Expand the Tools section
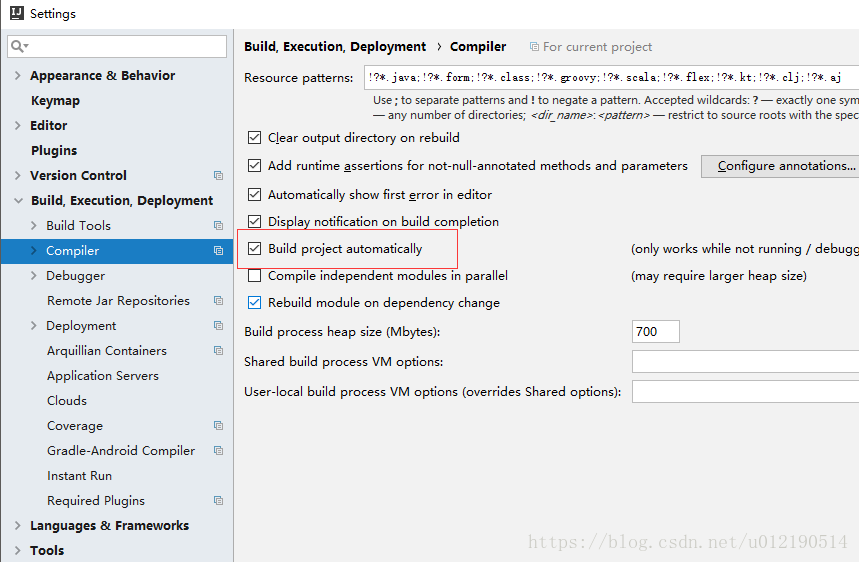Image resolution: width=859 pixels, height=562 pixels. (18, 550)
